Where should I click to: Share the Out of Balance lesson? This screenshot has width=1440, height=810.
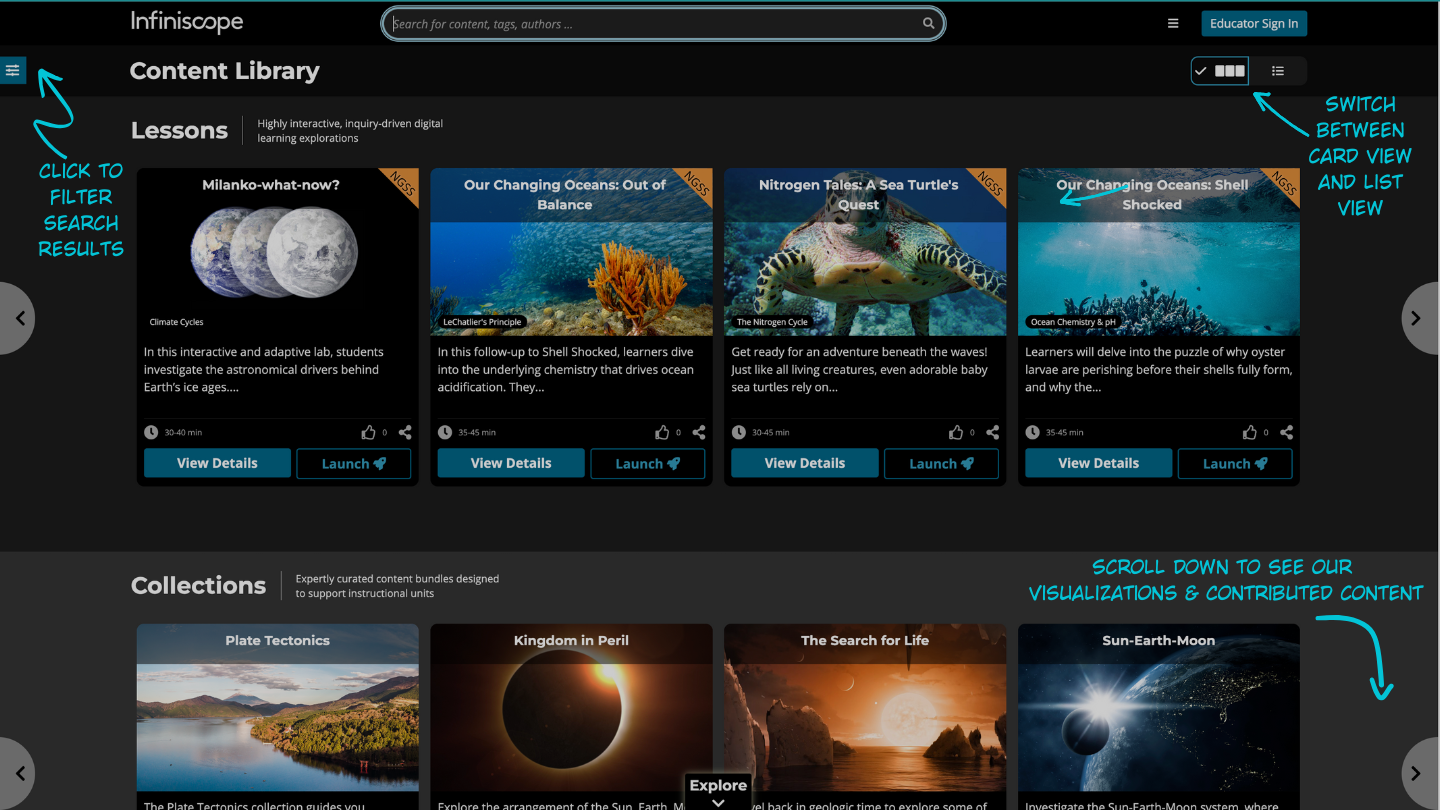click(699, 433)
